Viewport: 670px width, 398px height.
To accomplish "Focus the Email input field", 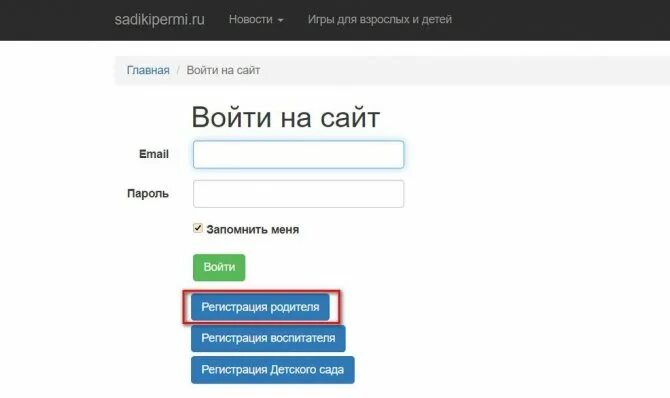I will click(x=298, y=154).
